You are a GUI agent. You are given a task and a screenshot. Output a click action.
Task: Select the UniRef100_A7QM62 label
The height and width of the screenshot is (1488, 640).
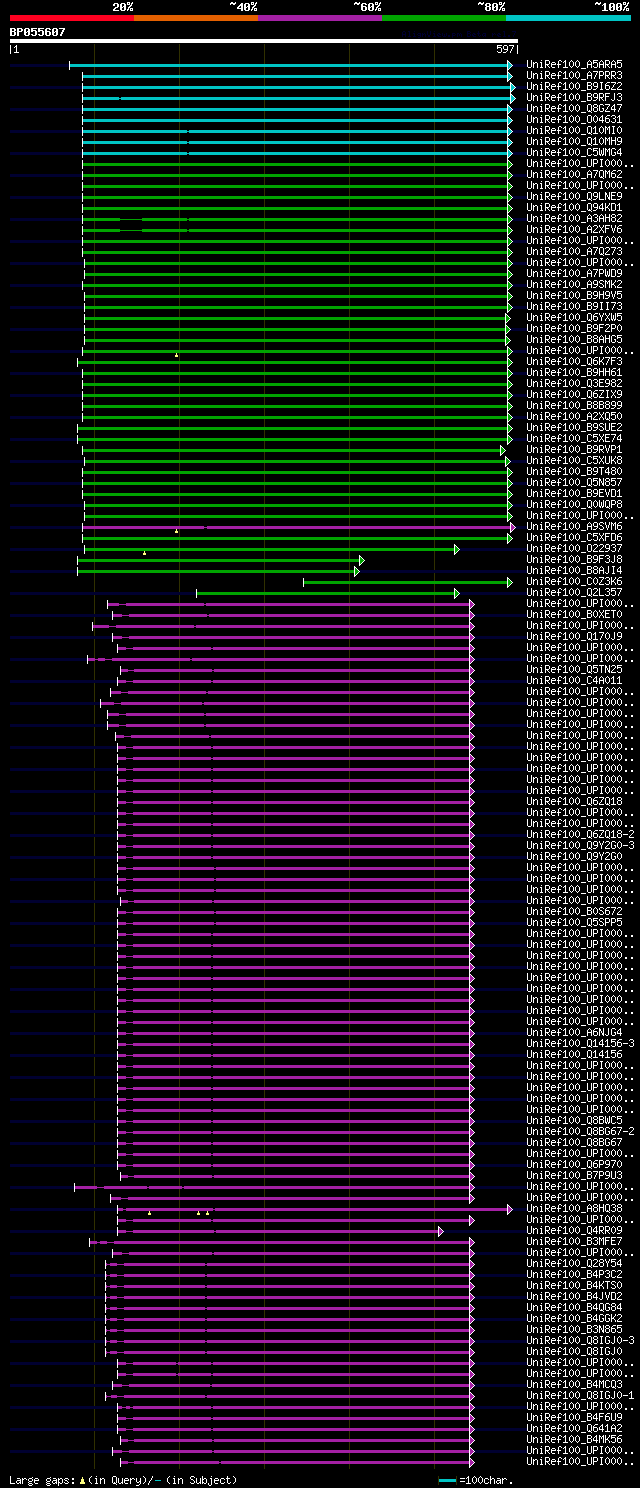[x=574, y=174]
